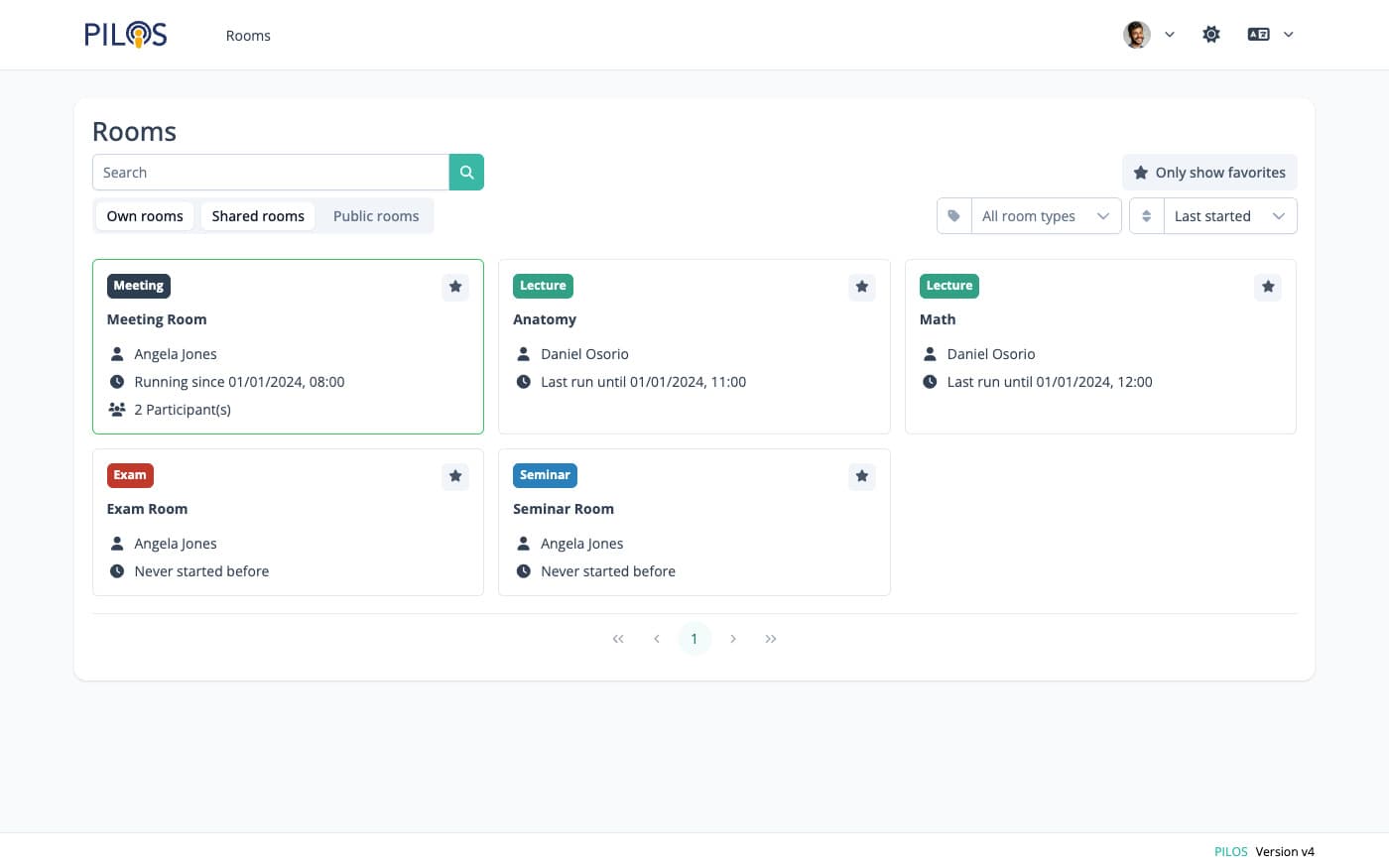Image resolution: width=1389 pixels, height=868 pixels.
Task: Open the All room types dropdown
Action: coord(1044,216)
